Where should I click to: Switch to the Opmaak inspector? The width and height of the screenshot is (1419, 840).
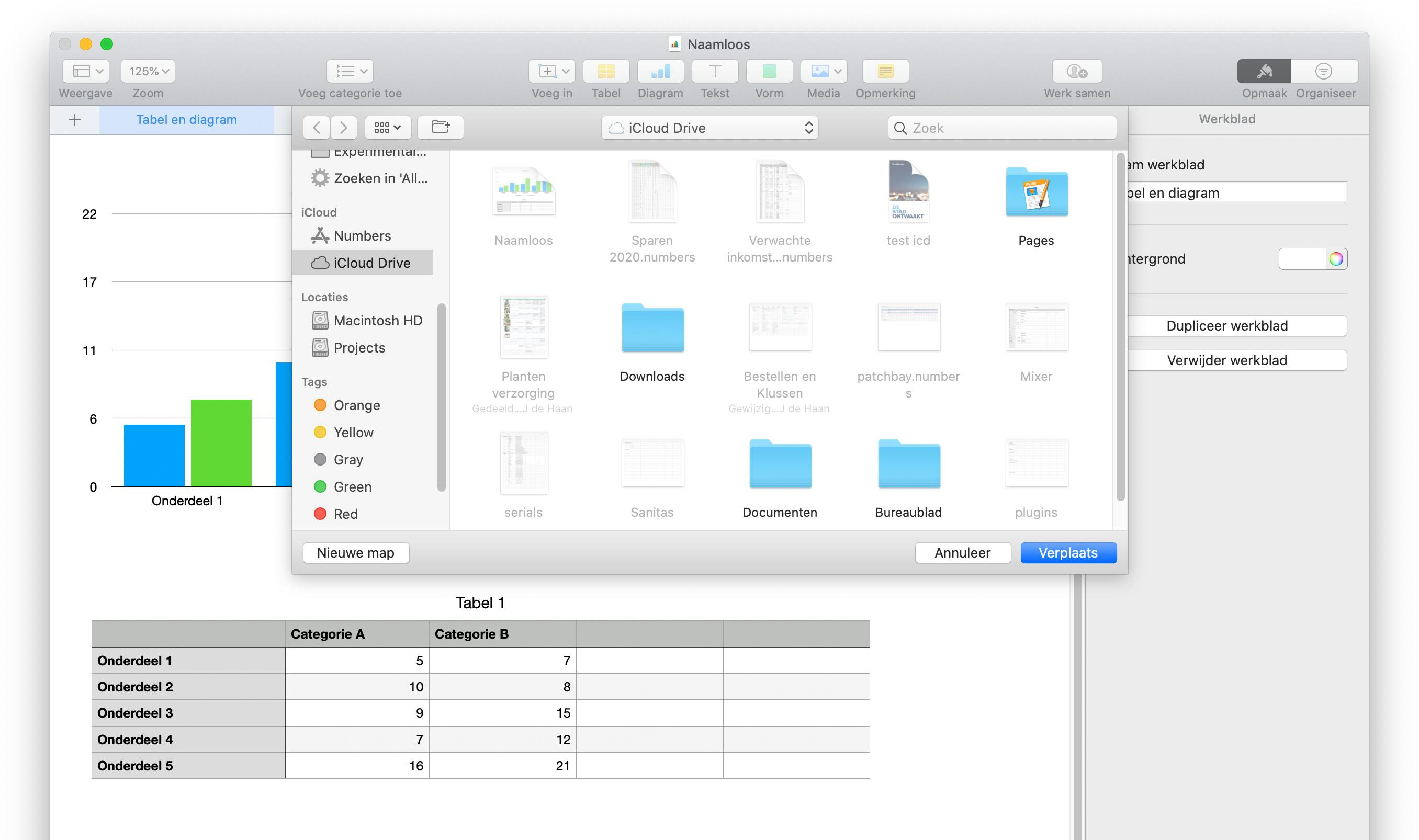click(x=1263, y=71)
